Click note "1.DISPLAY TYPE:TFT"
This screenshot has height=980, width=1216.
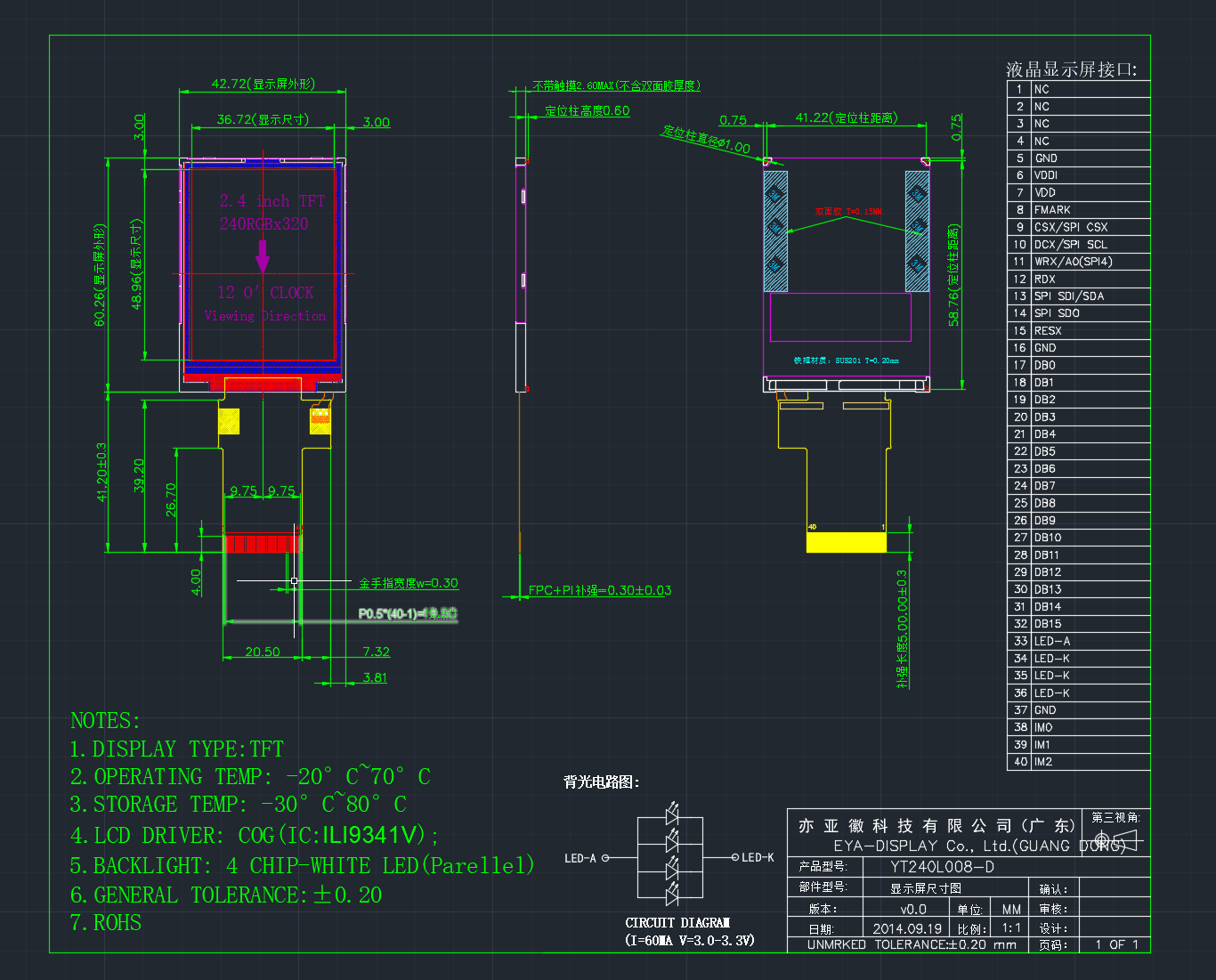coord(177,749)
